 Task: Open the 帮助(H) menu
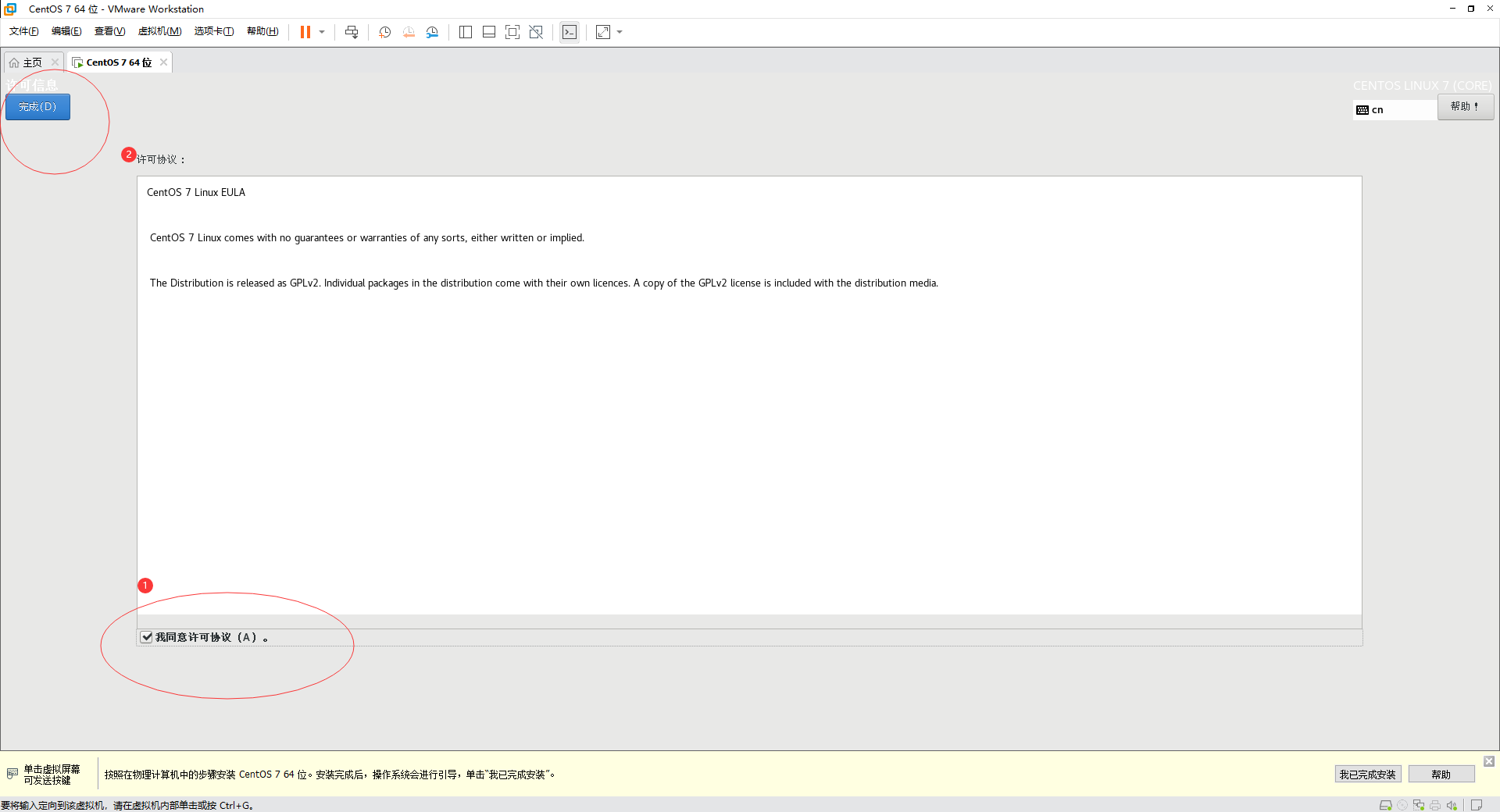click(262, 31)
